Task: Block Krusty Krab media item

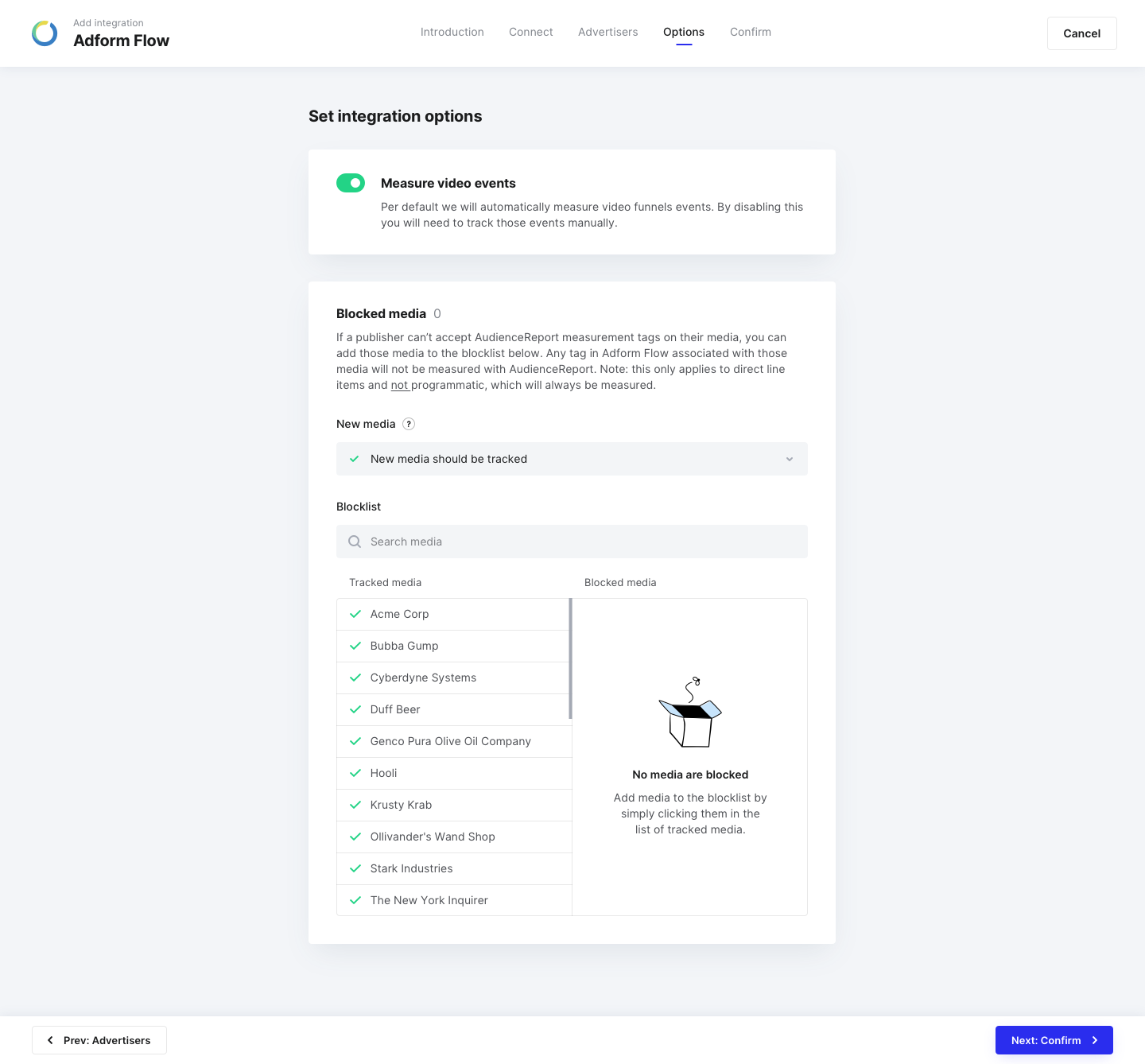Action: (453, 805)
